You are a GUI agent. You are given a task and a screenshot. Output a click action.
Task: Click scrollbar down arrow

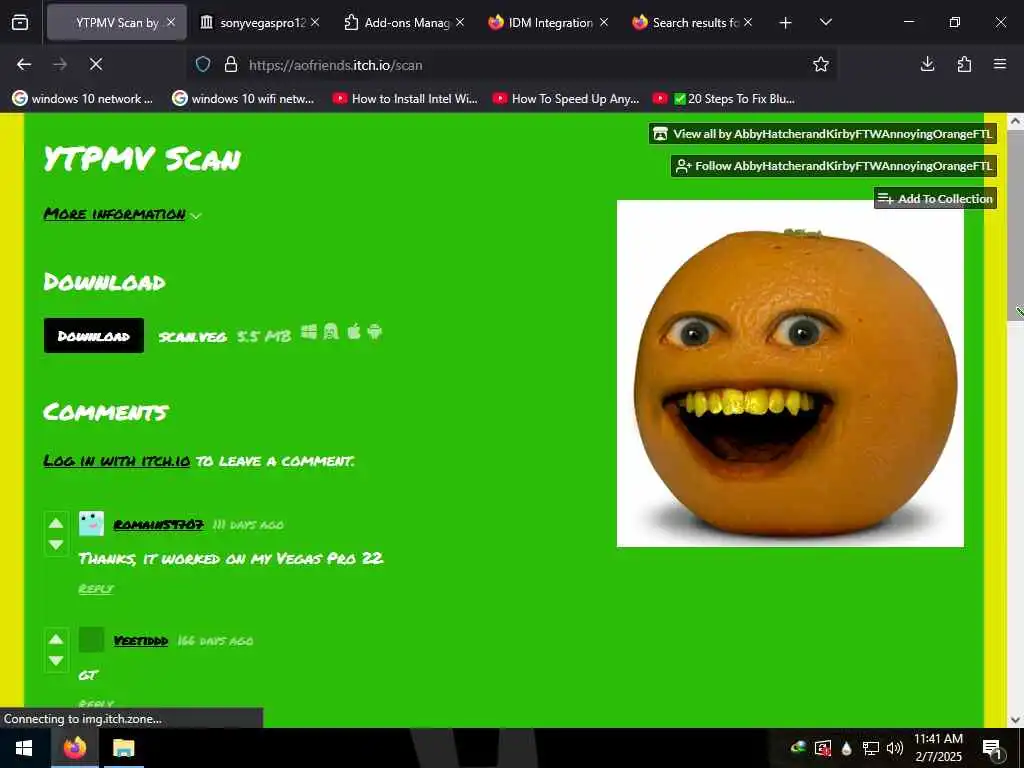(1016, 720)
